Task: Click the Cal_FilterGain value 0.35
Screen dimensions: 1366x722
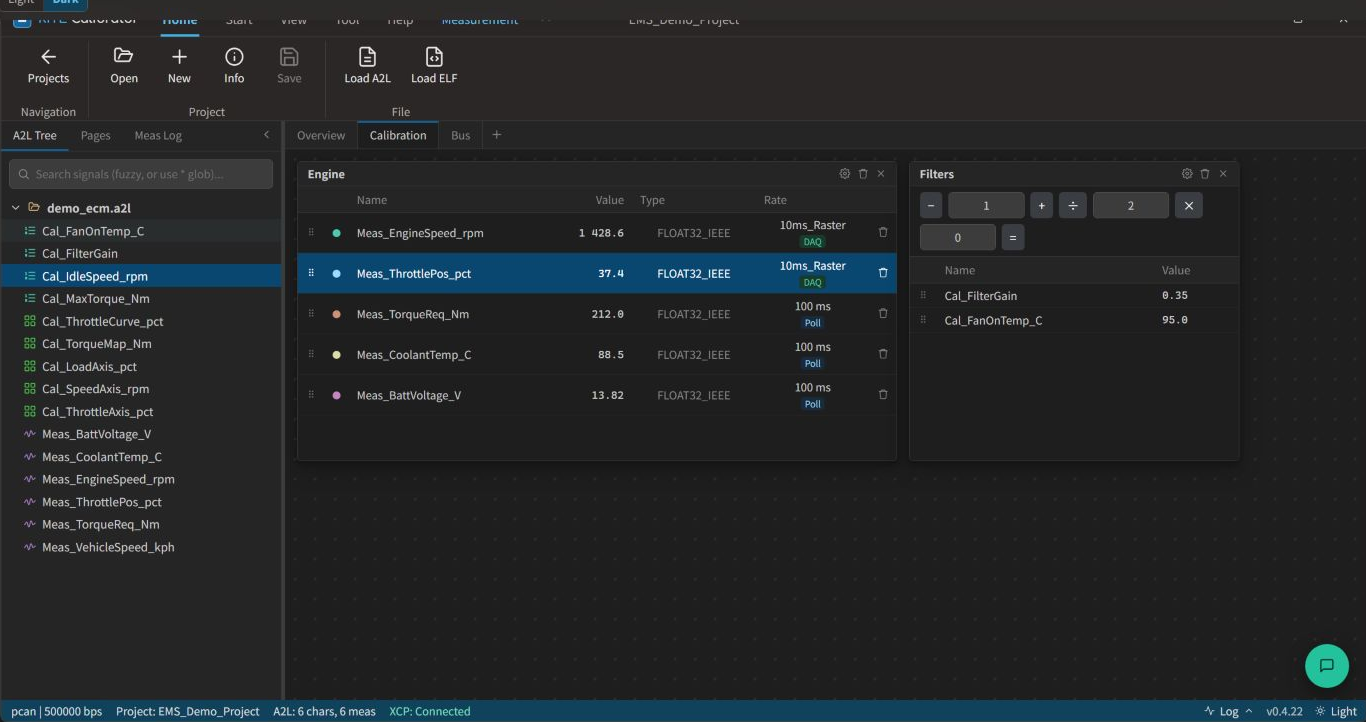Action: (x=1175, y=295)
